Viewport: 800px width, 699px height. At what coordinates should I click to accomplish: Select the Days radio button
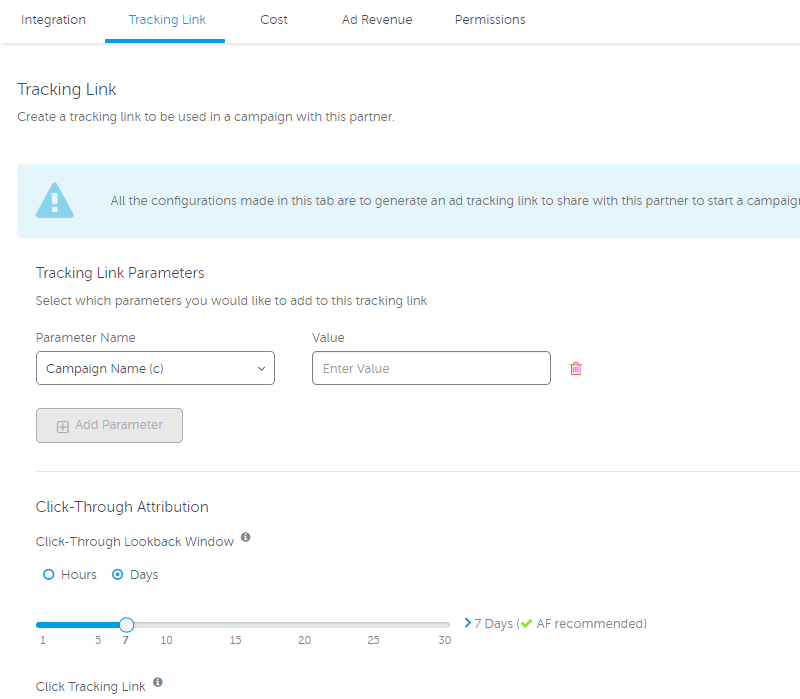tap(118, 575)
